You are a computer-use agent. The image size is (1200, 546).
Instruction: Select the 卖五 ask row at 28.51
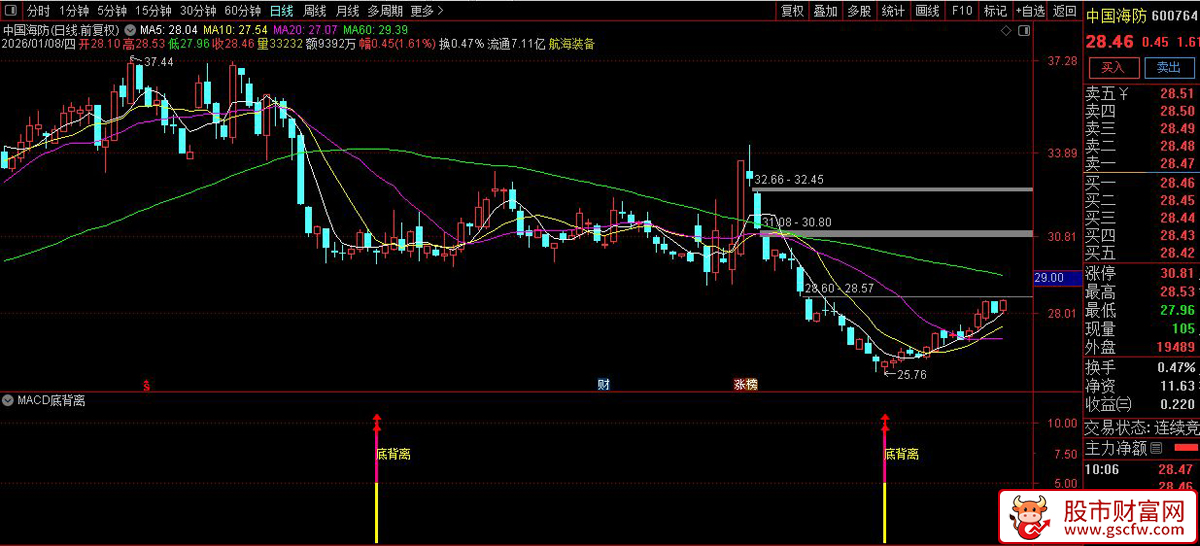pyautogui.click(x=1142, y=94)
